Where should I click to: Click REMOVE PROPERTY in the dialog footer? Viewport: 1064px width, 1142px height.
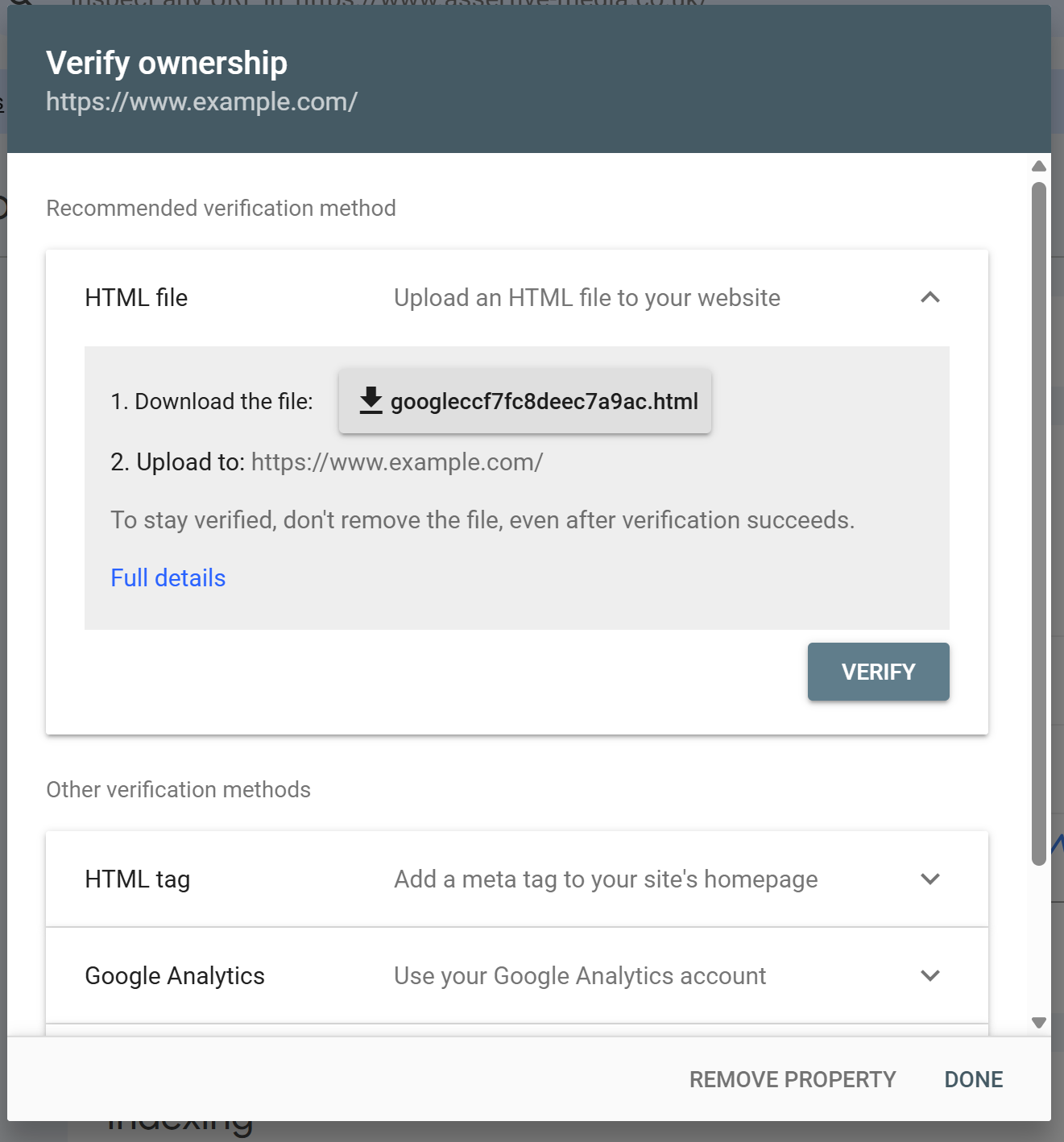(792, 1079)
